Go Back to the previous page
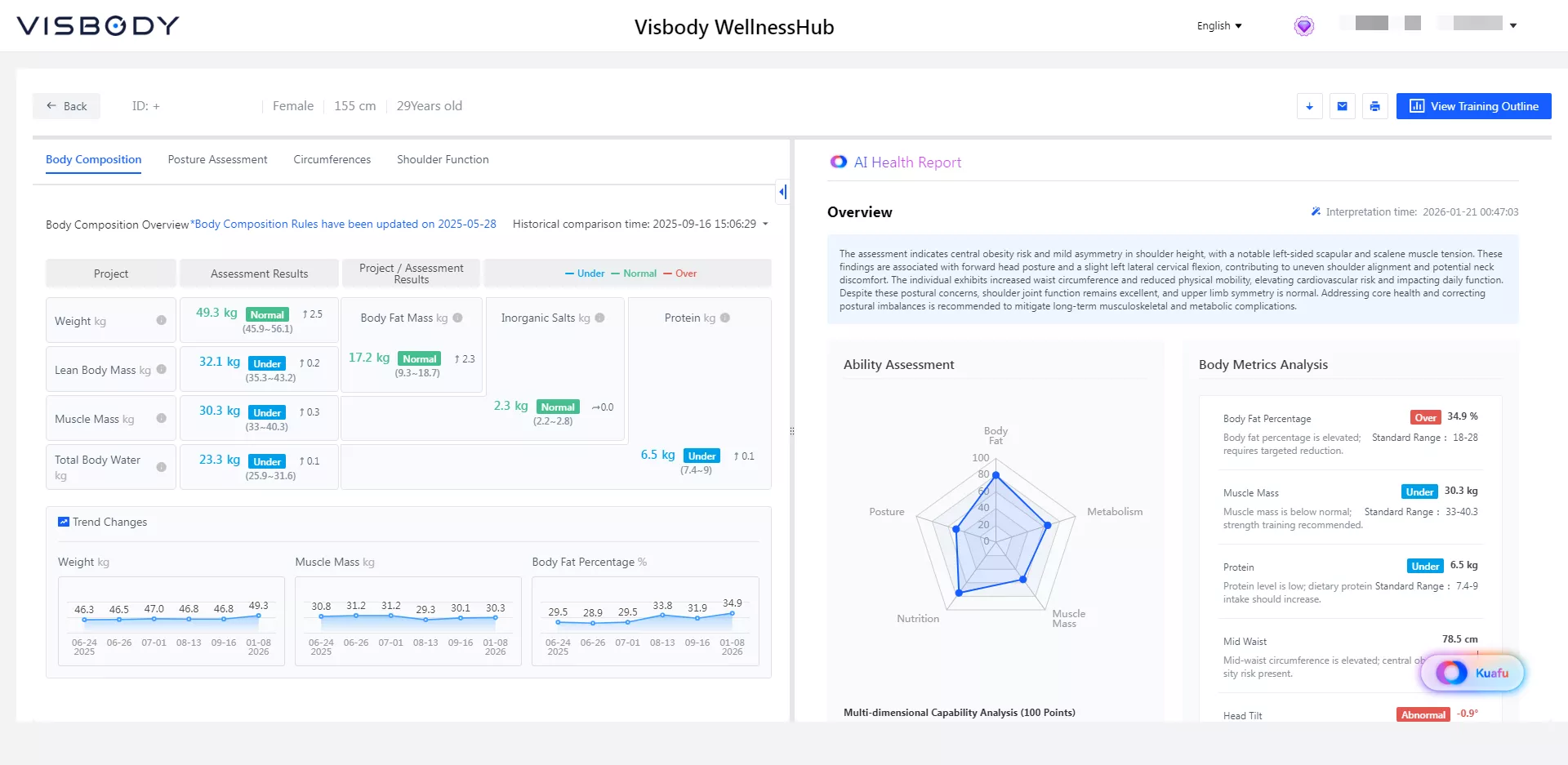 coord(66,106)
